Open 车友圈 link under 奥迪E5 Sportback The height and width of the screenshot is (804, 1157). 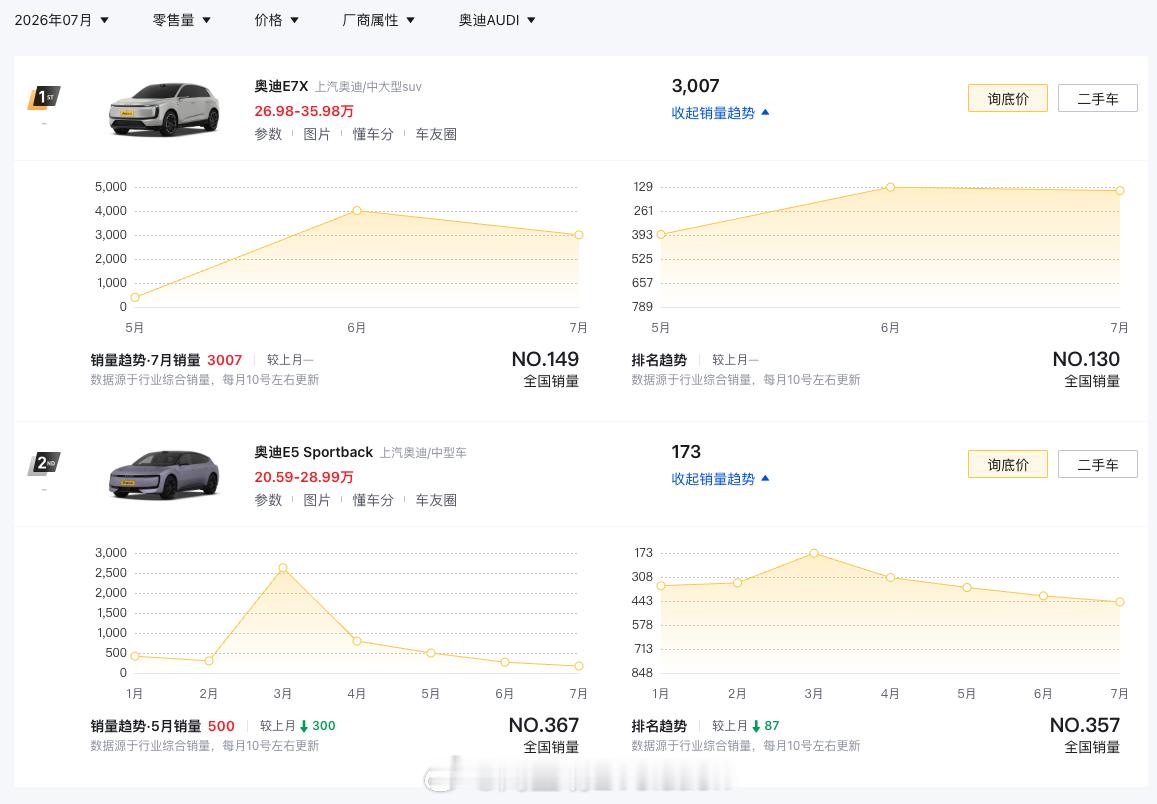coord(435,500)
